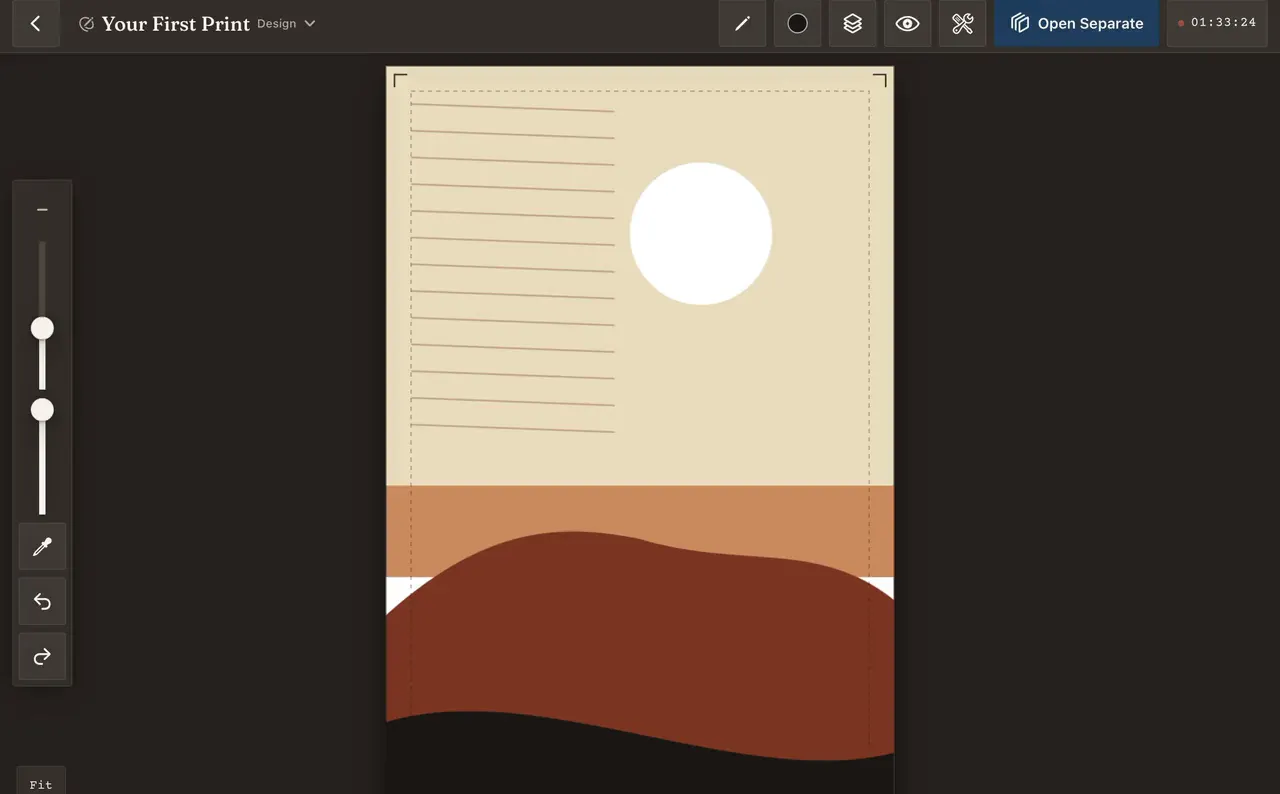Open the layers panel icon

(x=852, y=23)
